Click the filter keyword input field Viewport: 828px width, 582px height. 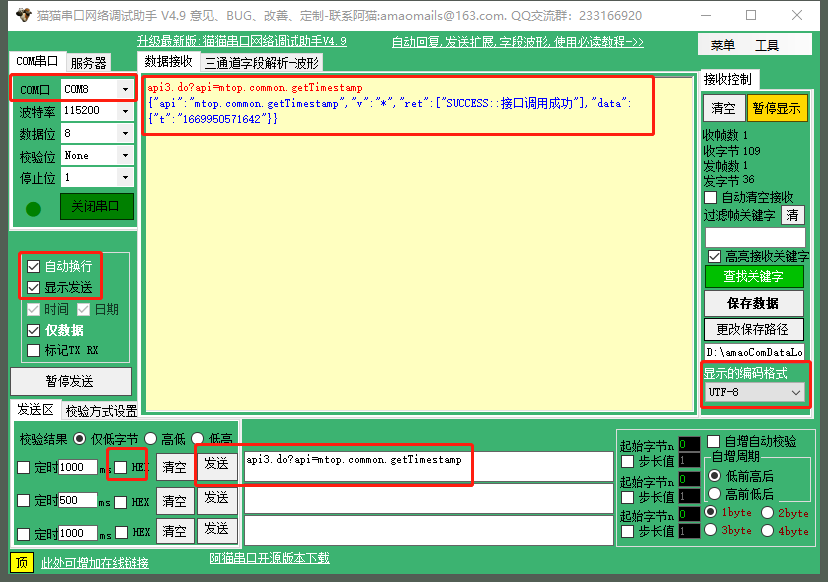[x=755, y=238]
